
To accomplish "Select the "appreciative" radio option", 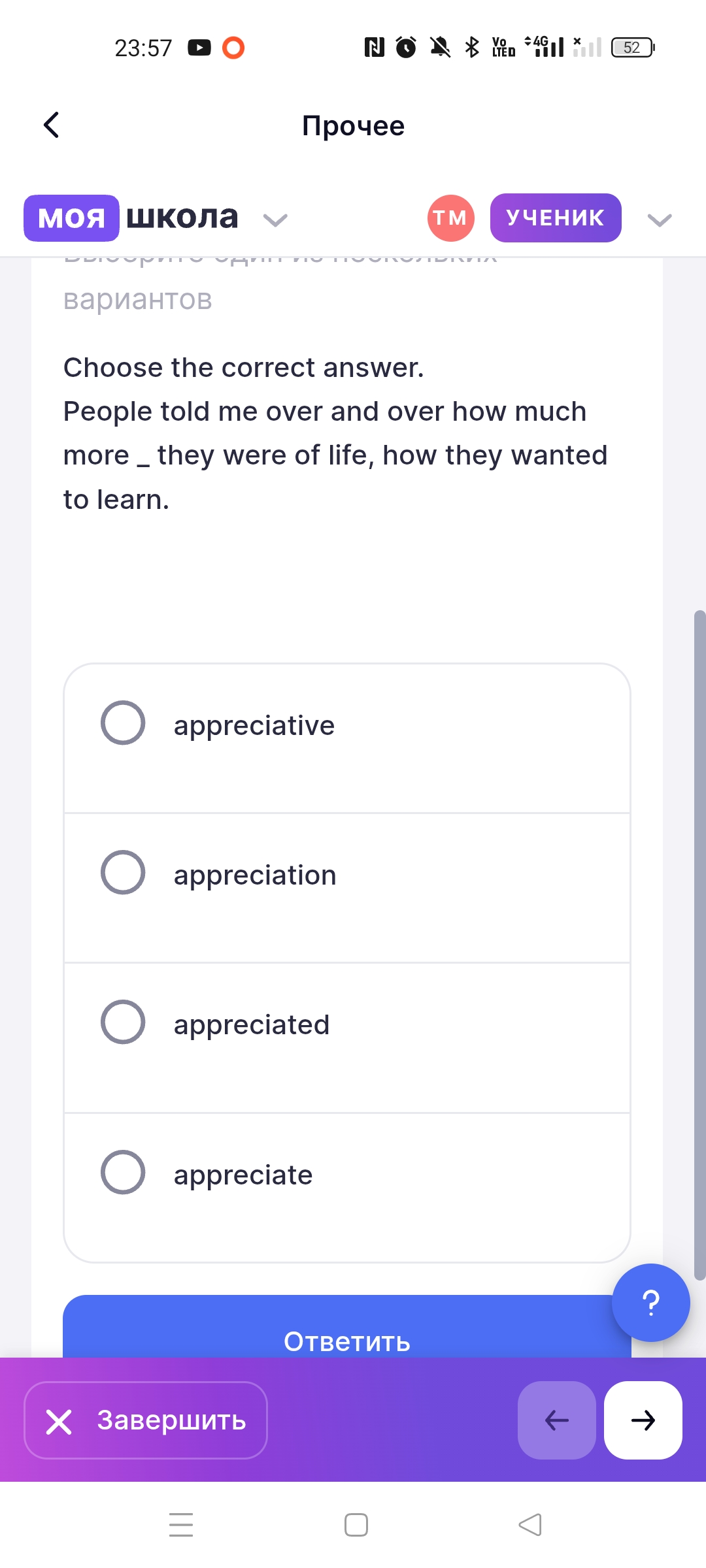I will (x=123, y=723).
